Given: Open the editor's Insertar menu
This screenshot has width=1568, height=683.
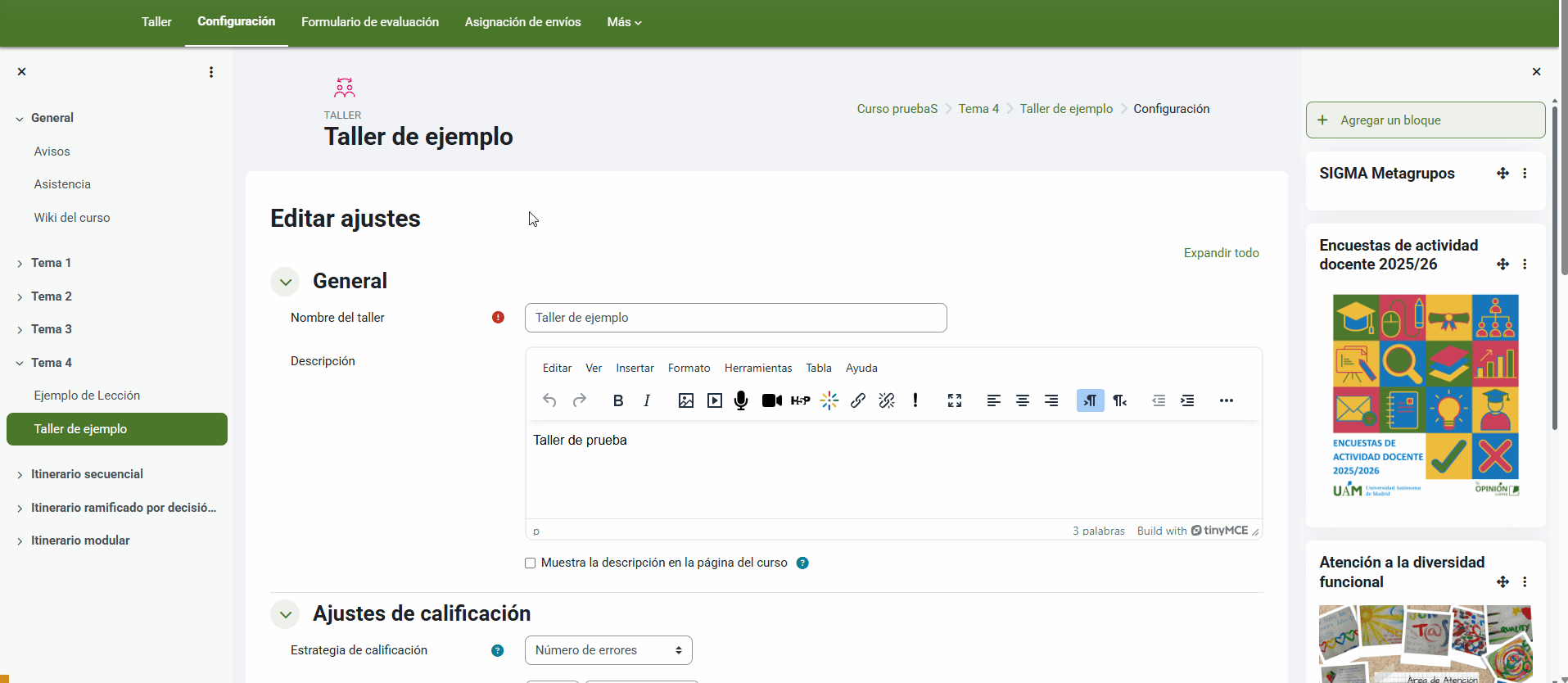Looking at the screenshot, I should tap(635, 368).
